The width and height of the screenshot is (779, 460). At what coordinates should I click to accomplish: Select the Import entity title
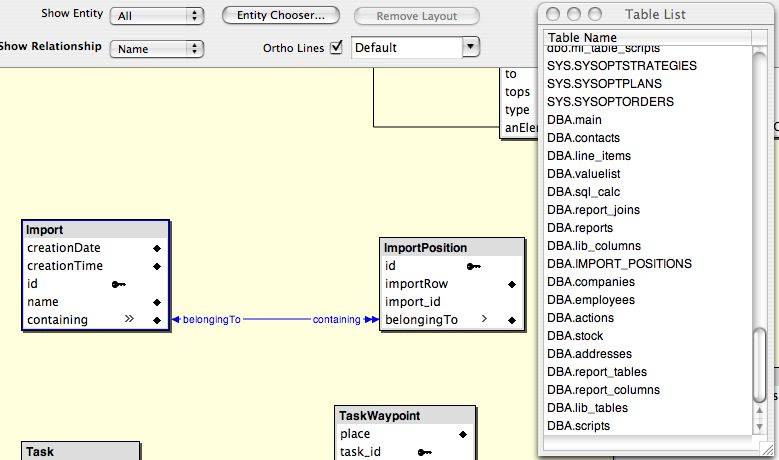pos(44,230)
